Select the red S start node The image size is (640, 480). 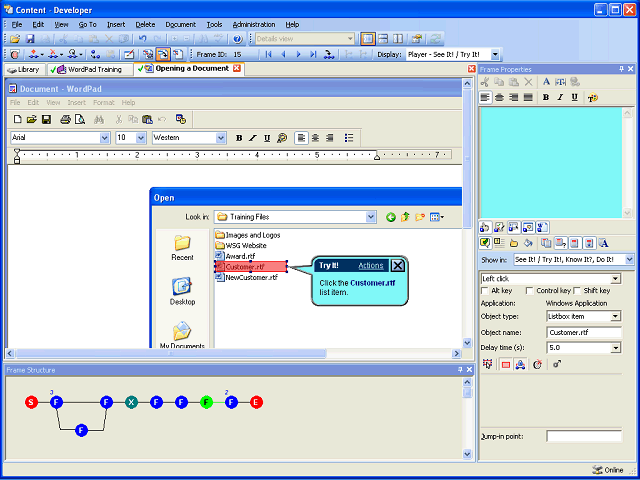click(31, 402)
